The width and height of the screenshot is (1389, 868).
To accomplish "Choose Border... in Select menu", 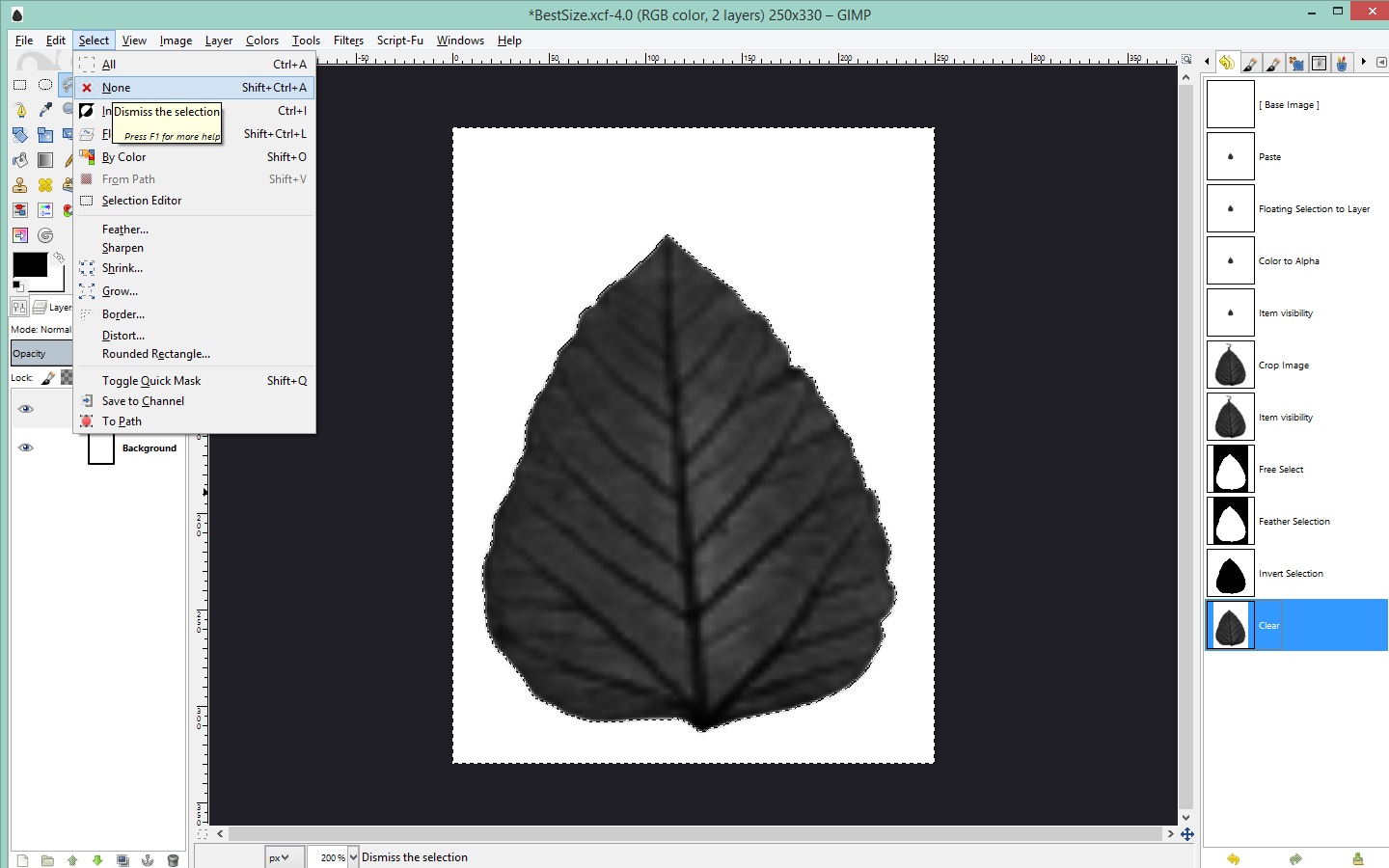I will (x=194, y=314).
